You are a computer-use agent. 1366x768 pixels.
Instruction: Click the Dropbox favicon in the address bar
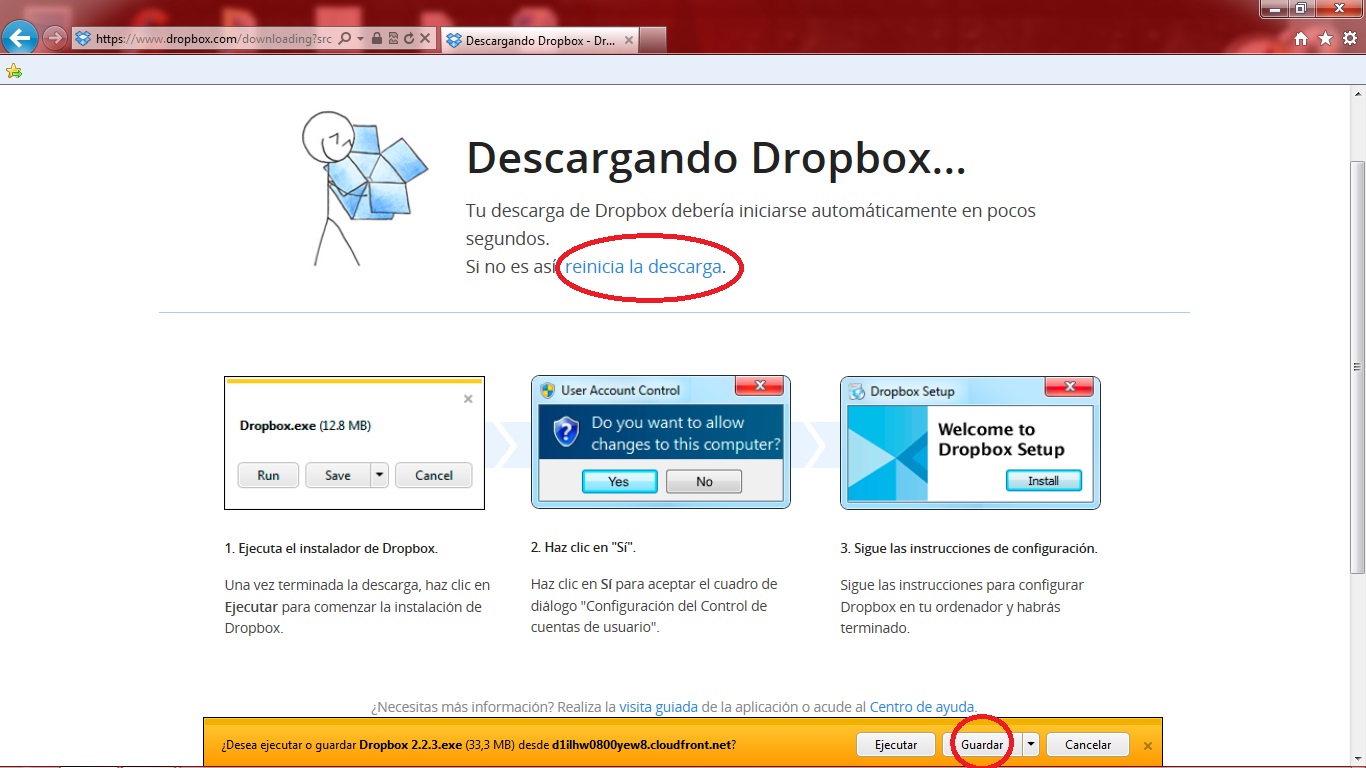[83, 39]
